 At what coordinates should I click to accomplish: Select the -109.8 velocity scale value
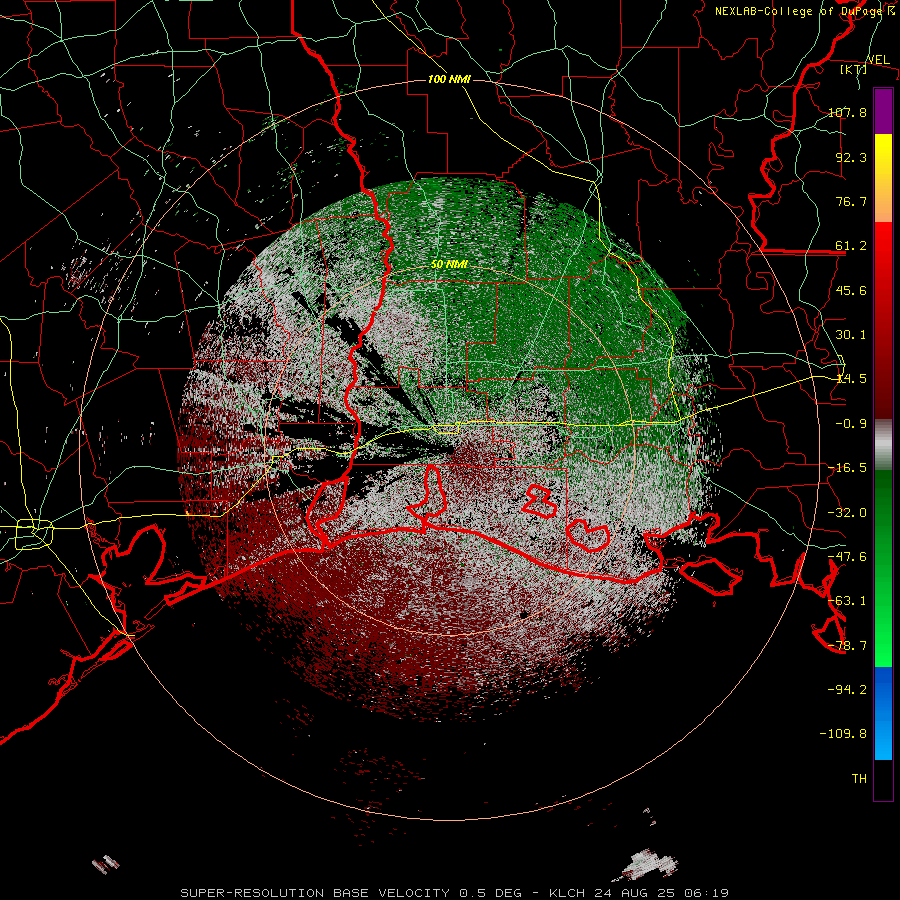coord(843,734)
